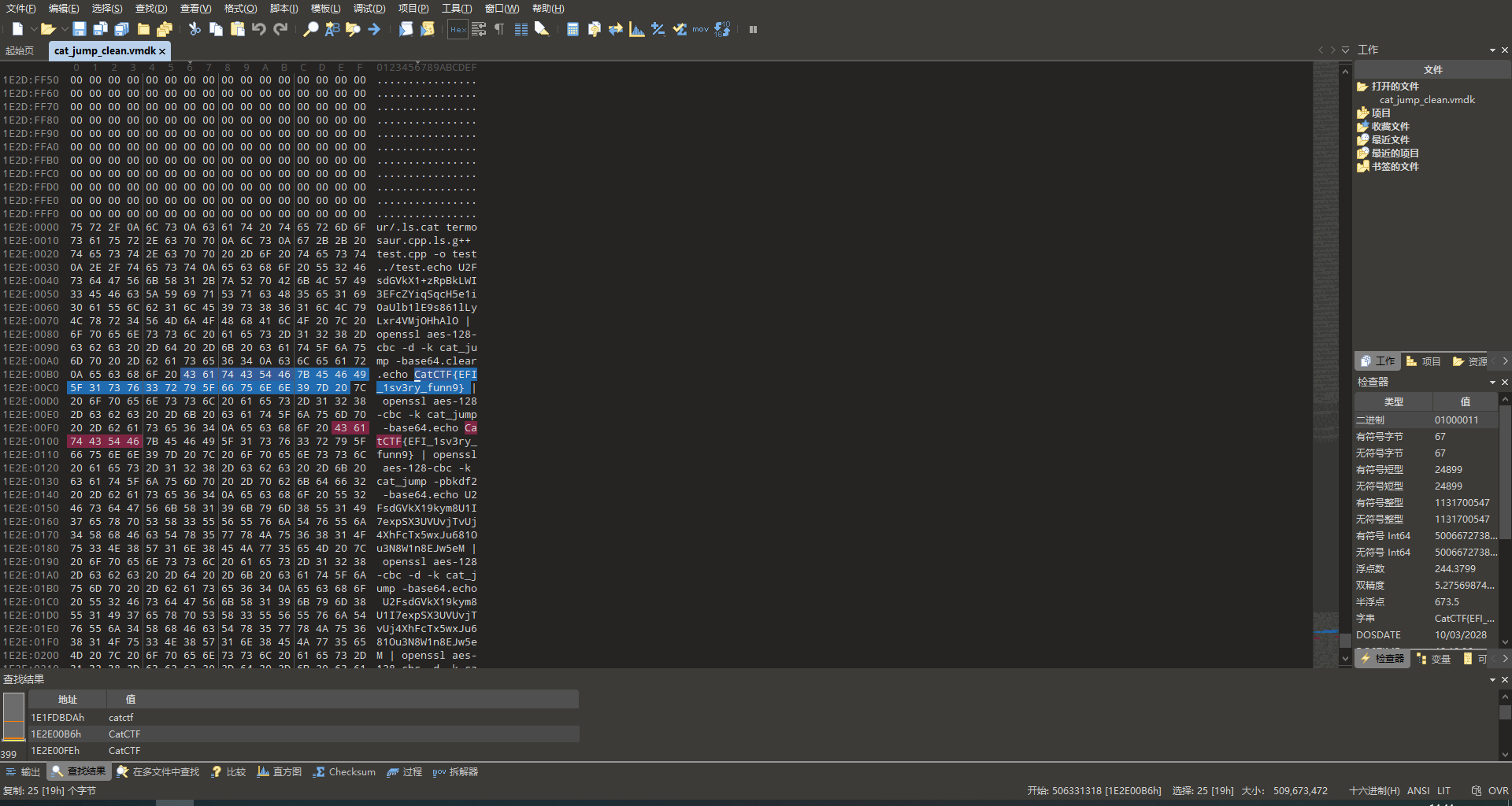The width and height of the screenshot is (1512, 806).
Task: Click the Goto arrow icon
Action: 374,29
